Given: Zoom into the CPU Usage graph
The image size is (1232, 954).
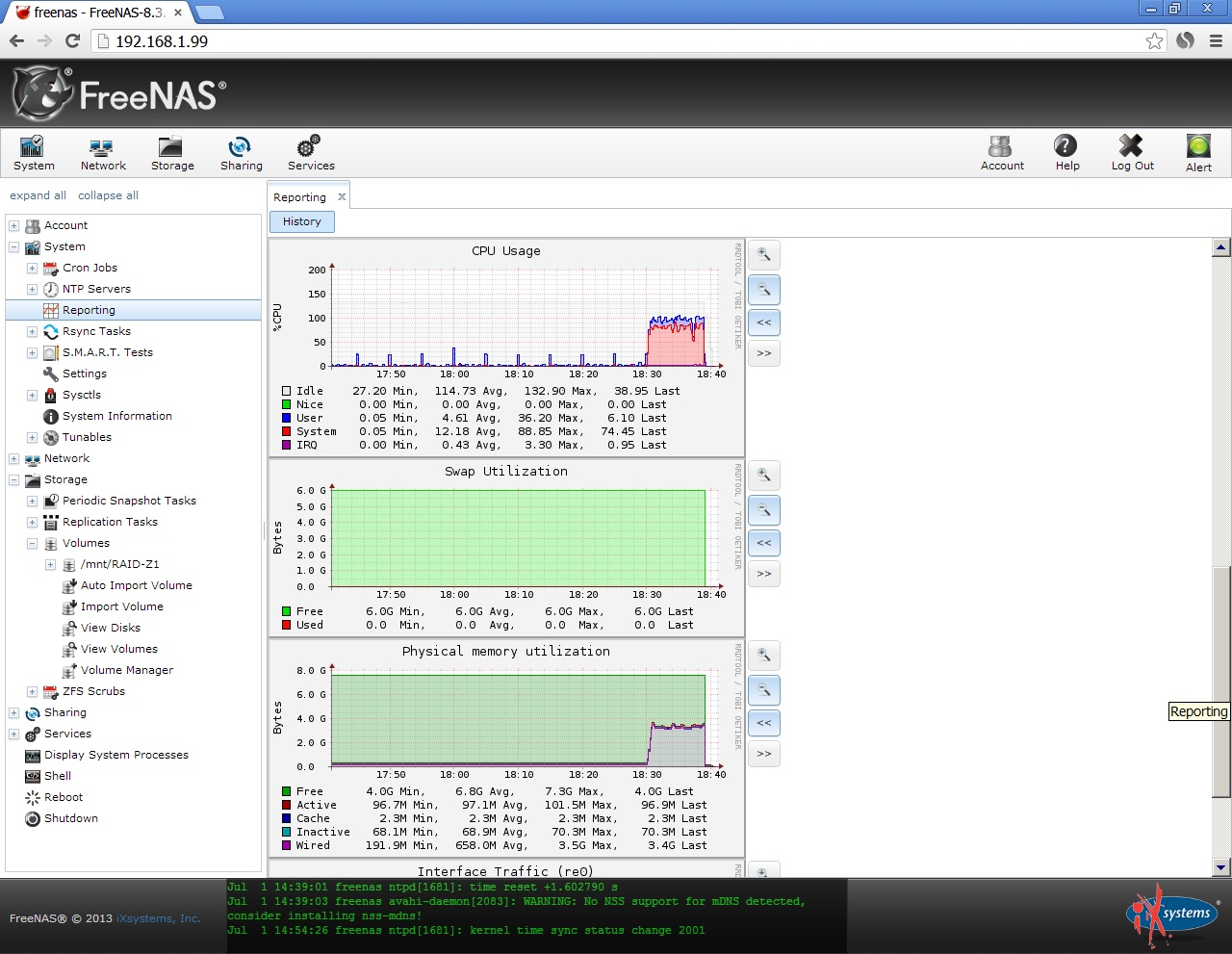Looking at the screenshot, I should (x=763, y=255).
